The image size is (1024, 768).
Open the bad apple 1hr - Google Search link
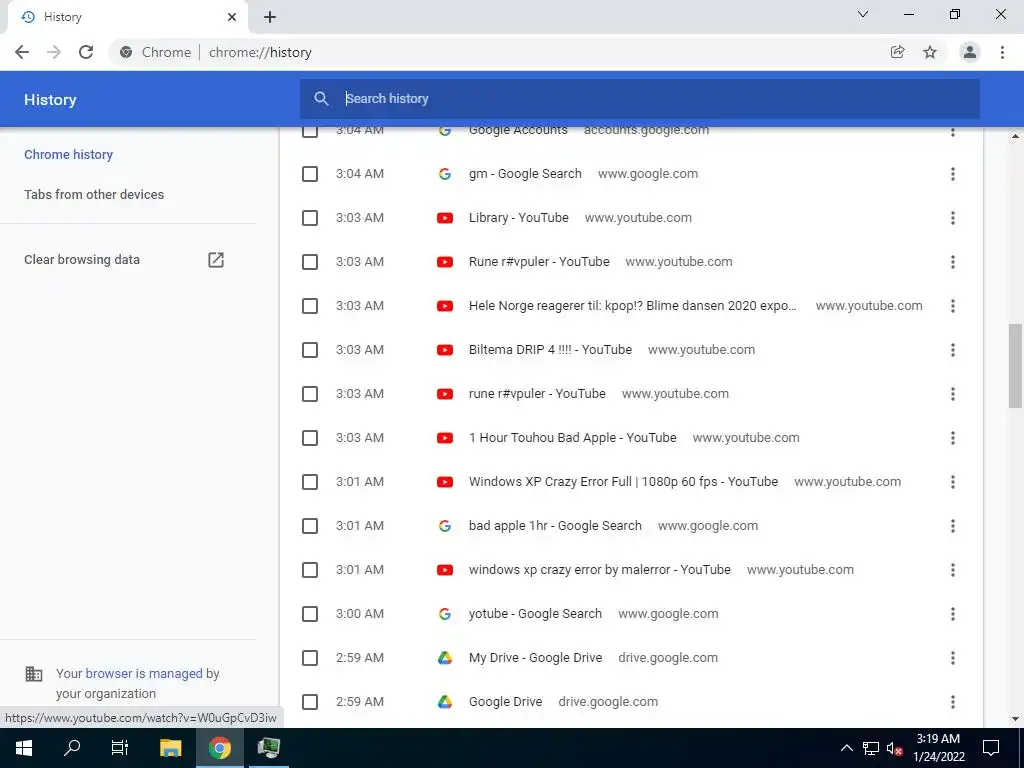coord(555,526)
